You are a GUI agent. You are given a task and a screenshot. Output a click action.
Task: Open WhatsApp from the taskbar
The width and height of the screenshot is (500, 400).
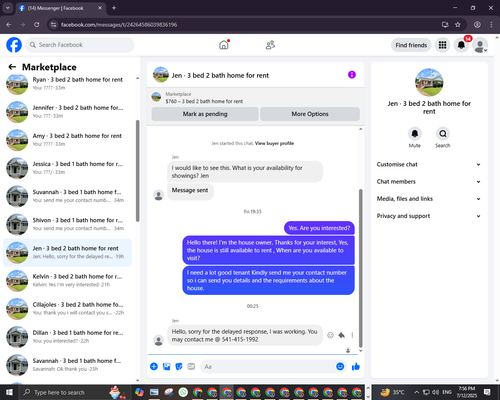coord(183,392)
